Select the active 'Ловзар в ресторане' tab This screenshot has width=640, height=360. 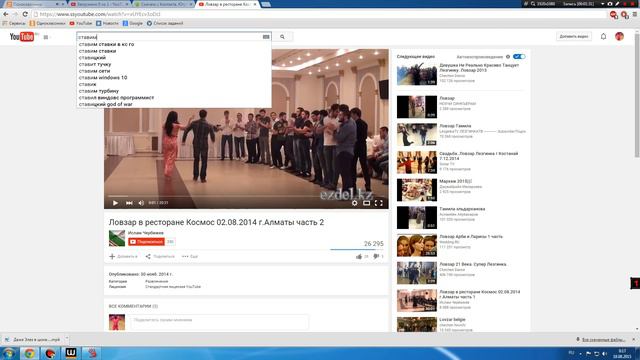tap(228, 4)
